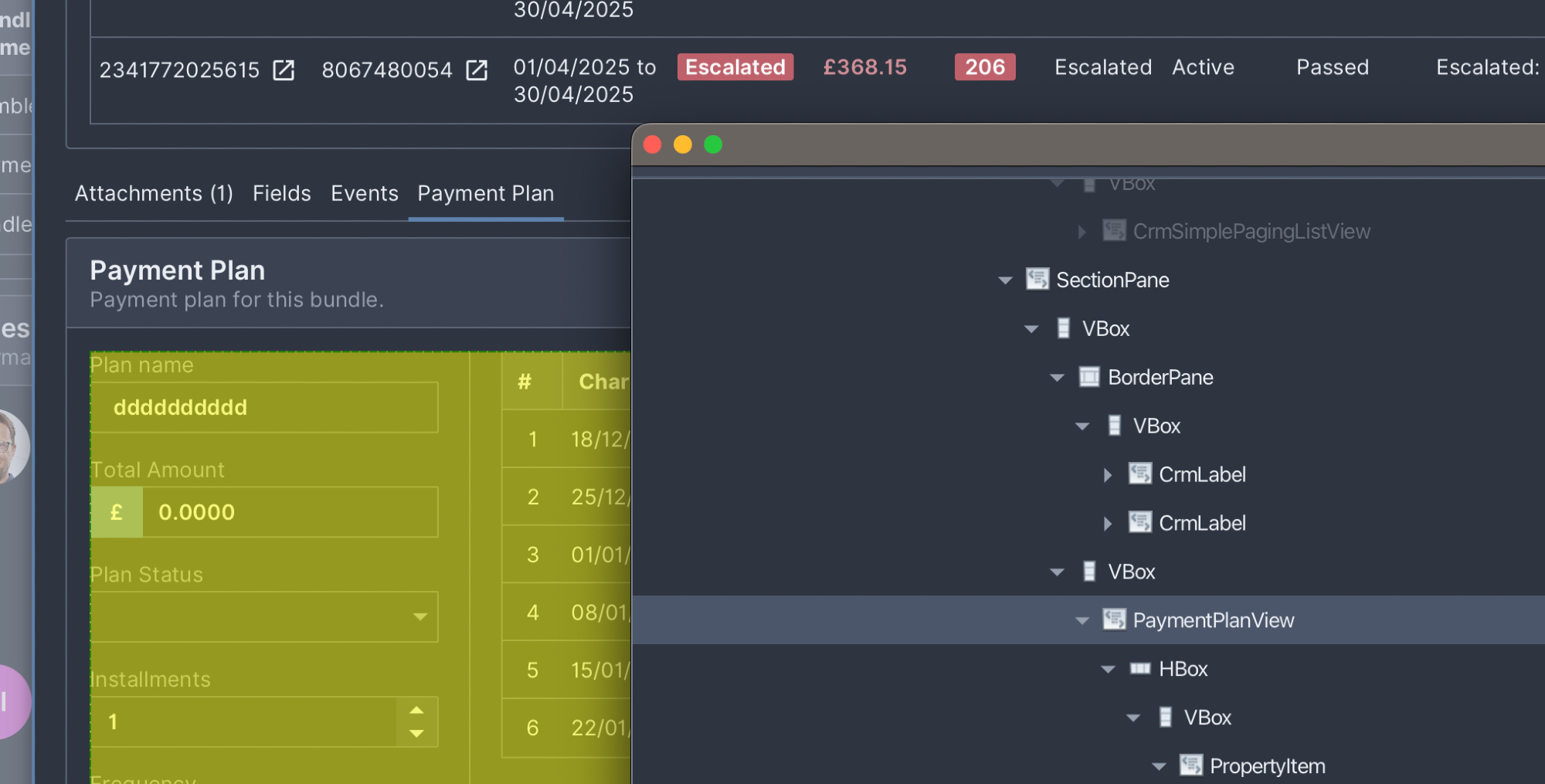
Task: Collapse the PaymentPlanView tree node
Action: click(x=1082, y=621)
